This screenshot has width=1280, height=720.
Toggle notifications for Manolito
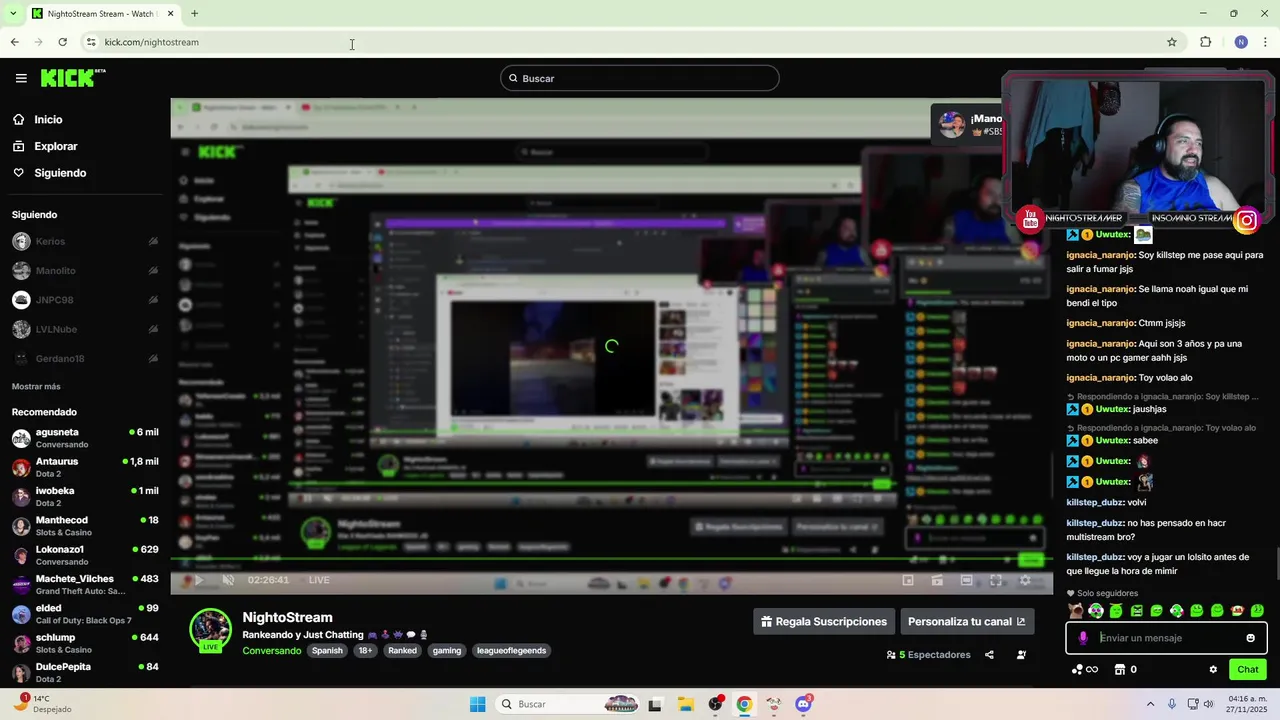153,271
